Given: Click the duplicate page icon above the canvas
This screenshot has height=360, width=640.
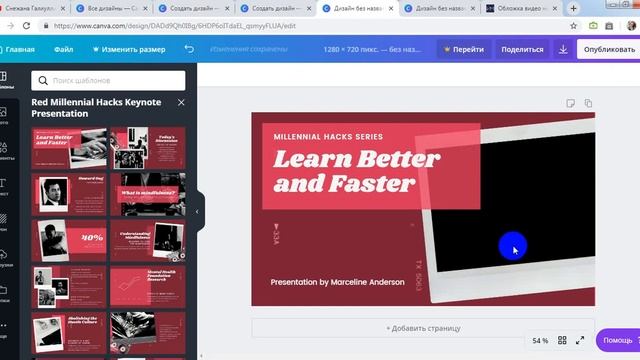Looking at the screenshot, I should (588, 103).
